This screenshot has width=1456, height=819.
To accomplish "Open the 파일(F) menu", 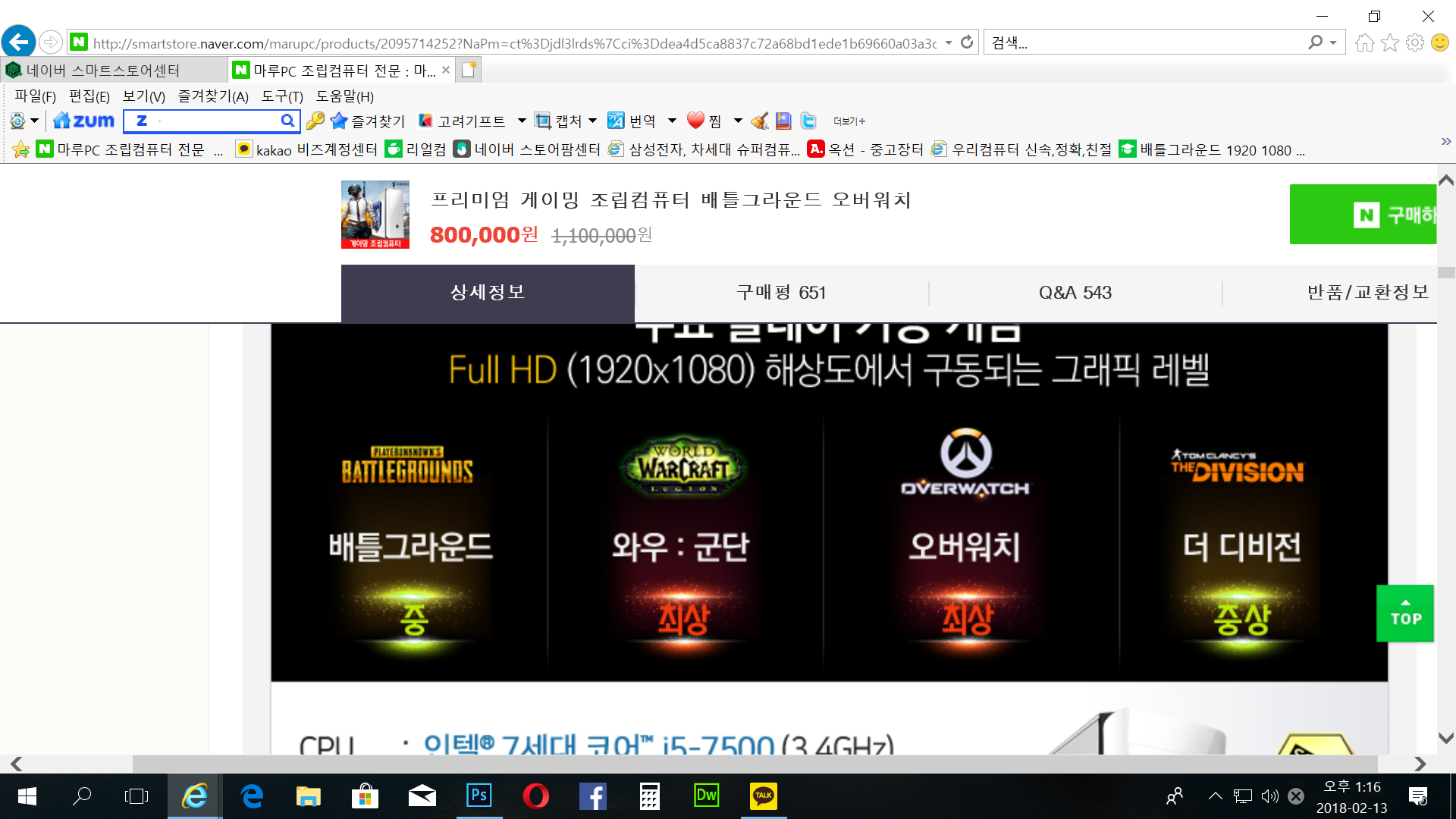I will click(x=35, y=96).
